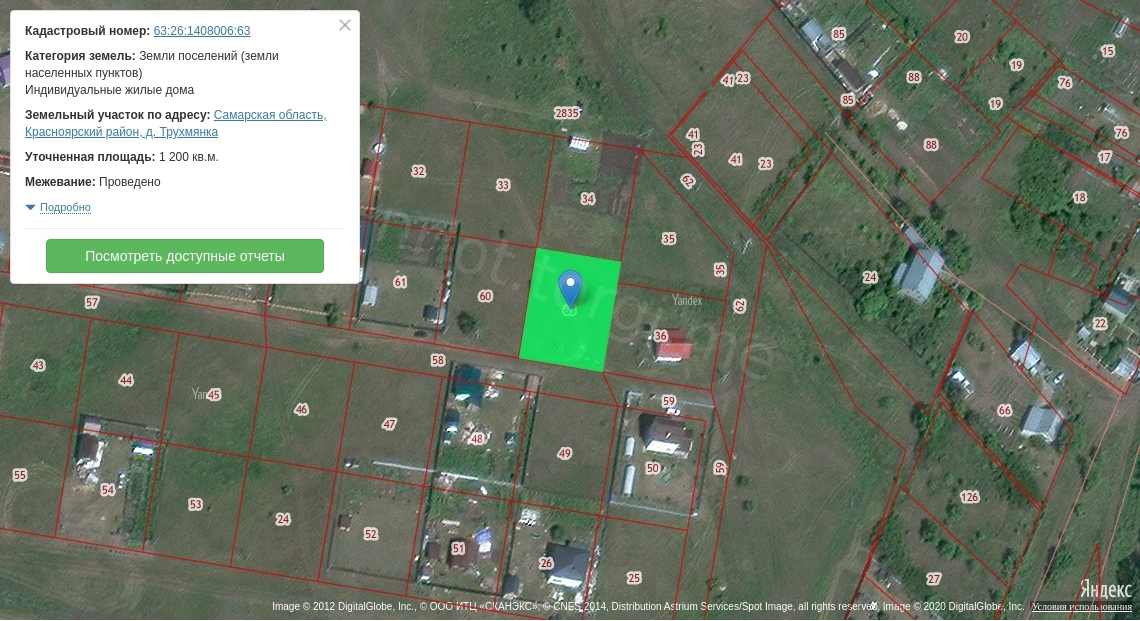The image size is (1140, 621).
Task: Open the Условия использования link
Action: pyautogui.click(x=1082, y=607)
